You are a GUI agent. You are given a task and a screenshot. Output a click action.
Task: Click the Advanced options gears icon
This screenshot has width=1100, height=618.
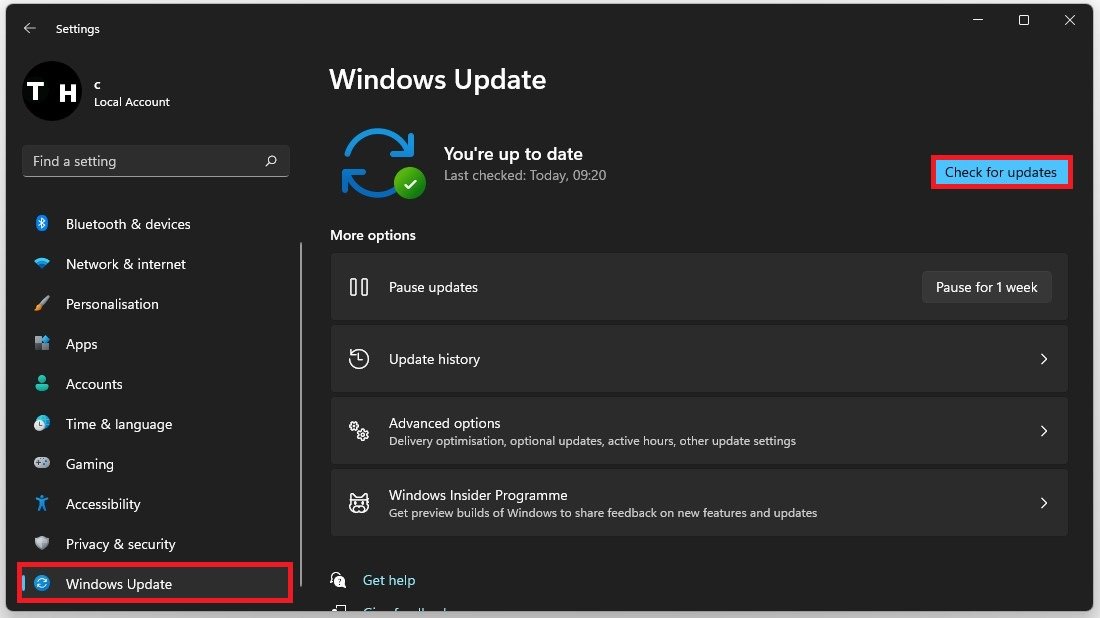(358, 431)
